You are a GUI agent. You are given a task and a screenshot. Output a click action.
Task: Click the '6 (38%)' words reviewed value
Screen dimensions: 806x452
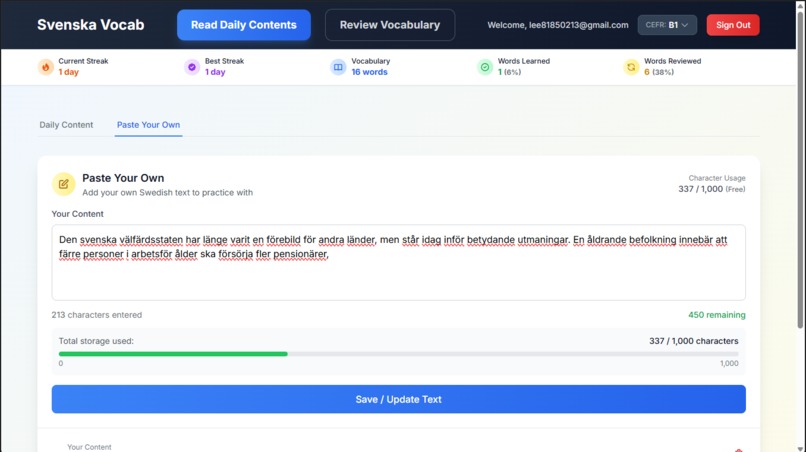pos(658,72)
